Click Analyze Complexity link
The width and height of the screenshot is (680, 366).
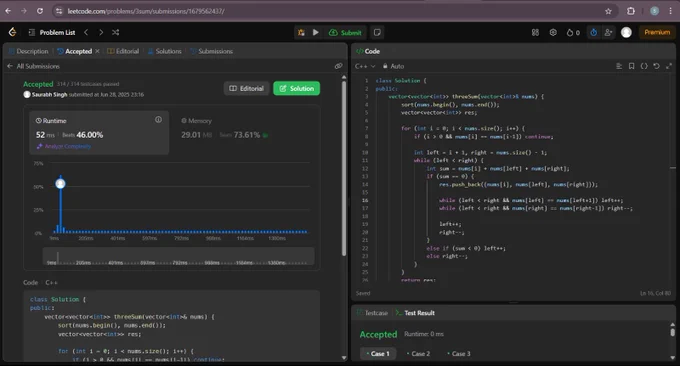(64, 146)
